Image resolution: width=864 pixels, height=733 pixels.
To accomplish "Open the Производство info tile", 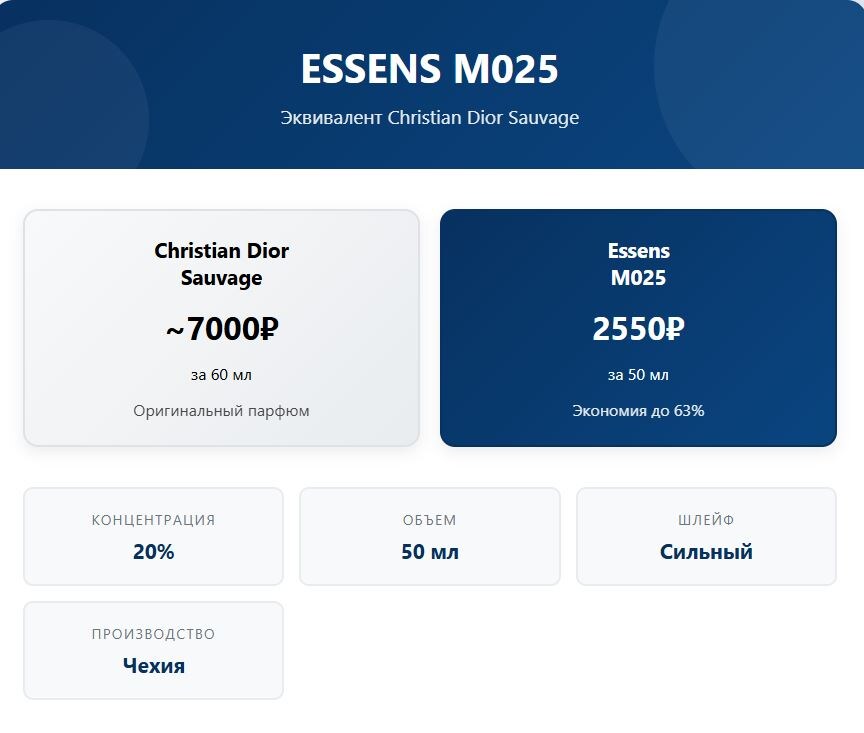I will coord(153,650).
